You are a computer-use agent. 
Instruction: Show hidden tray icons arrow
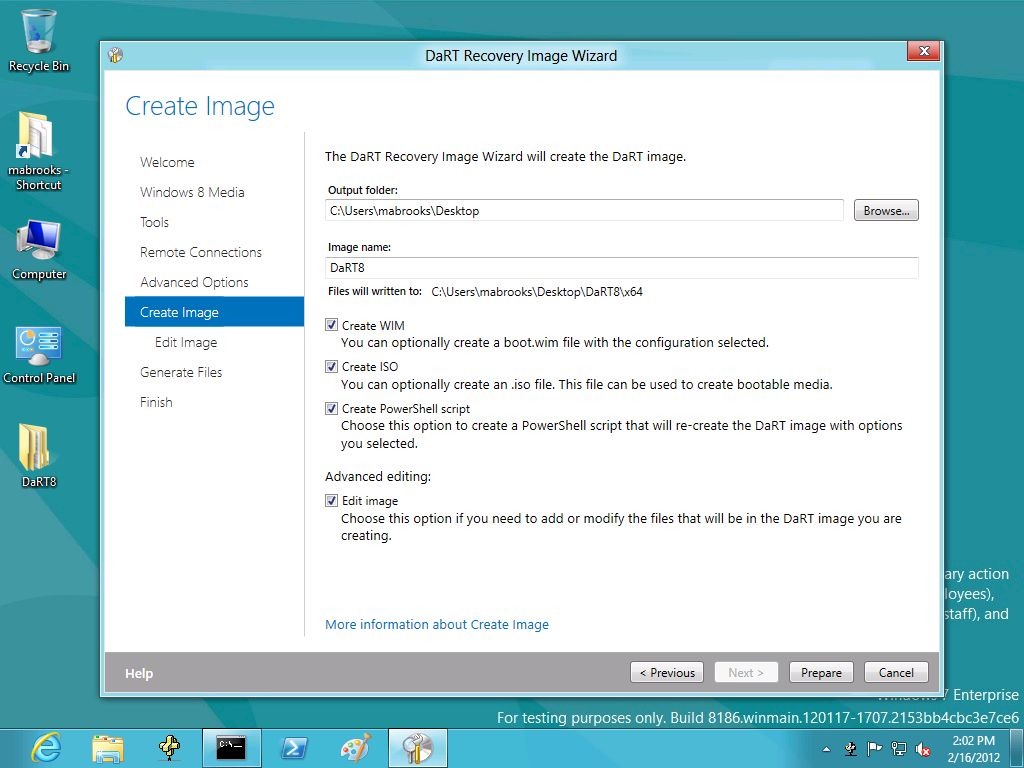coord(826,749)
